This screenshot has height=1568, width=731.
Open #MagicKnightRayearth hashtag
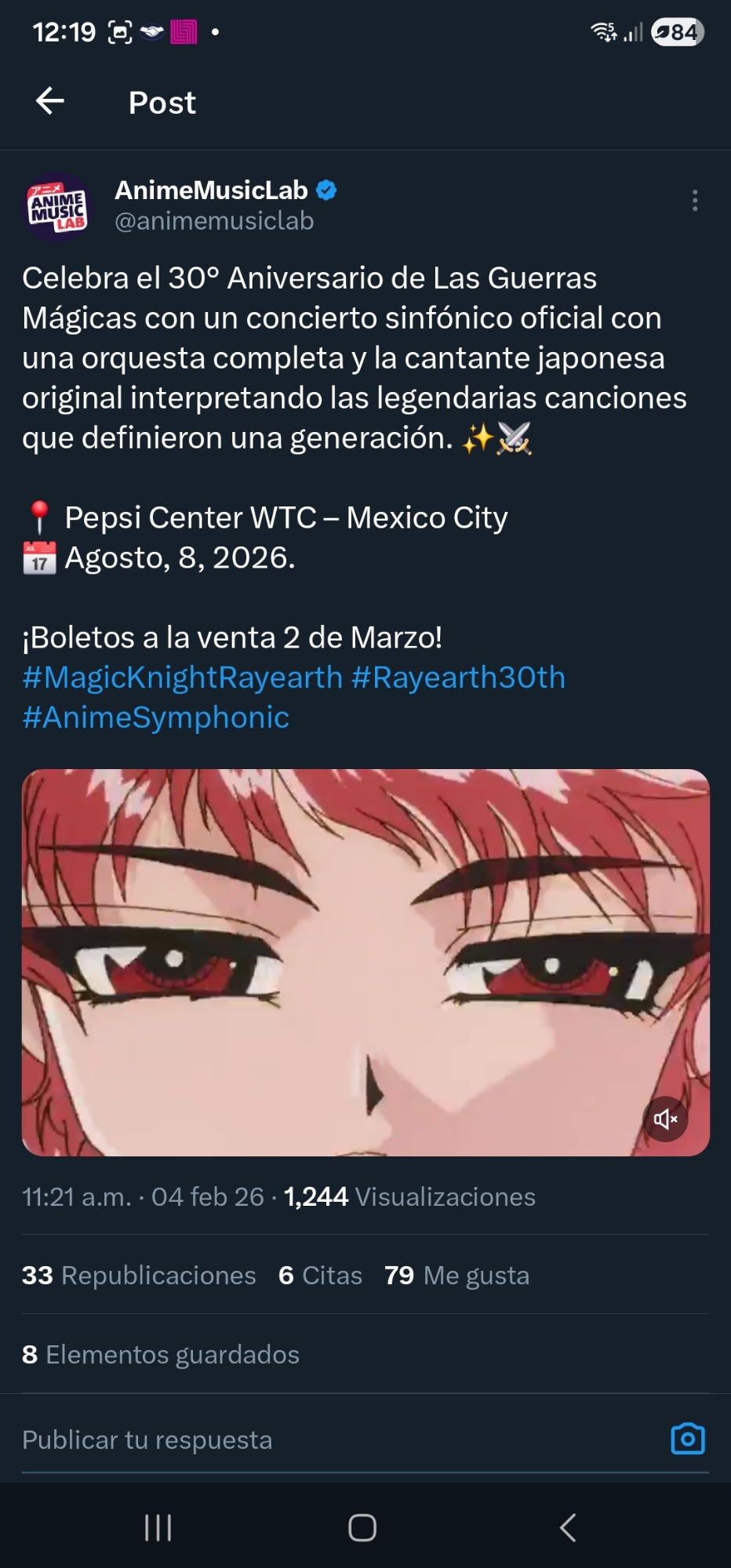[183, 677]
